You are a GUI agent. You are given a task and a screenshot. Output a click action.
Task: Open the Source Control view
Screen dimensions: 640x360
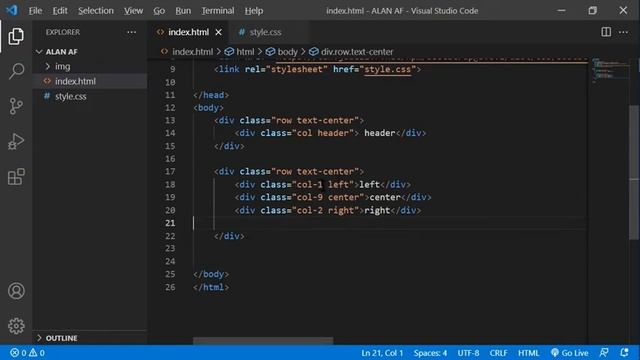click(x=16, y=106)
